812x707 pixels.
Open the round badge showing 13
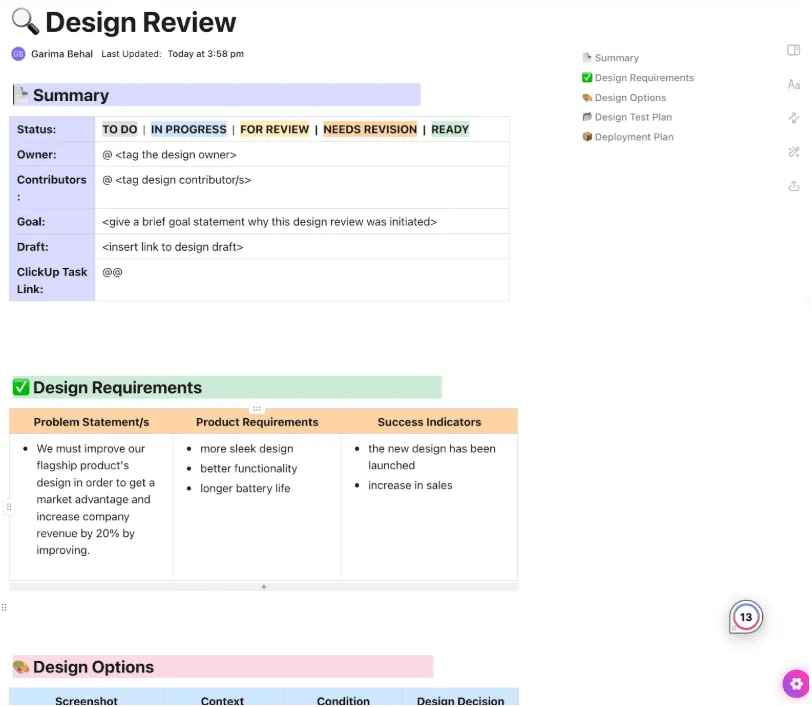[746, 617]
